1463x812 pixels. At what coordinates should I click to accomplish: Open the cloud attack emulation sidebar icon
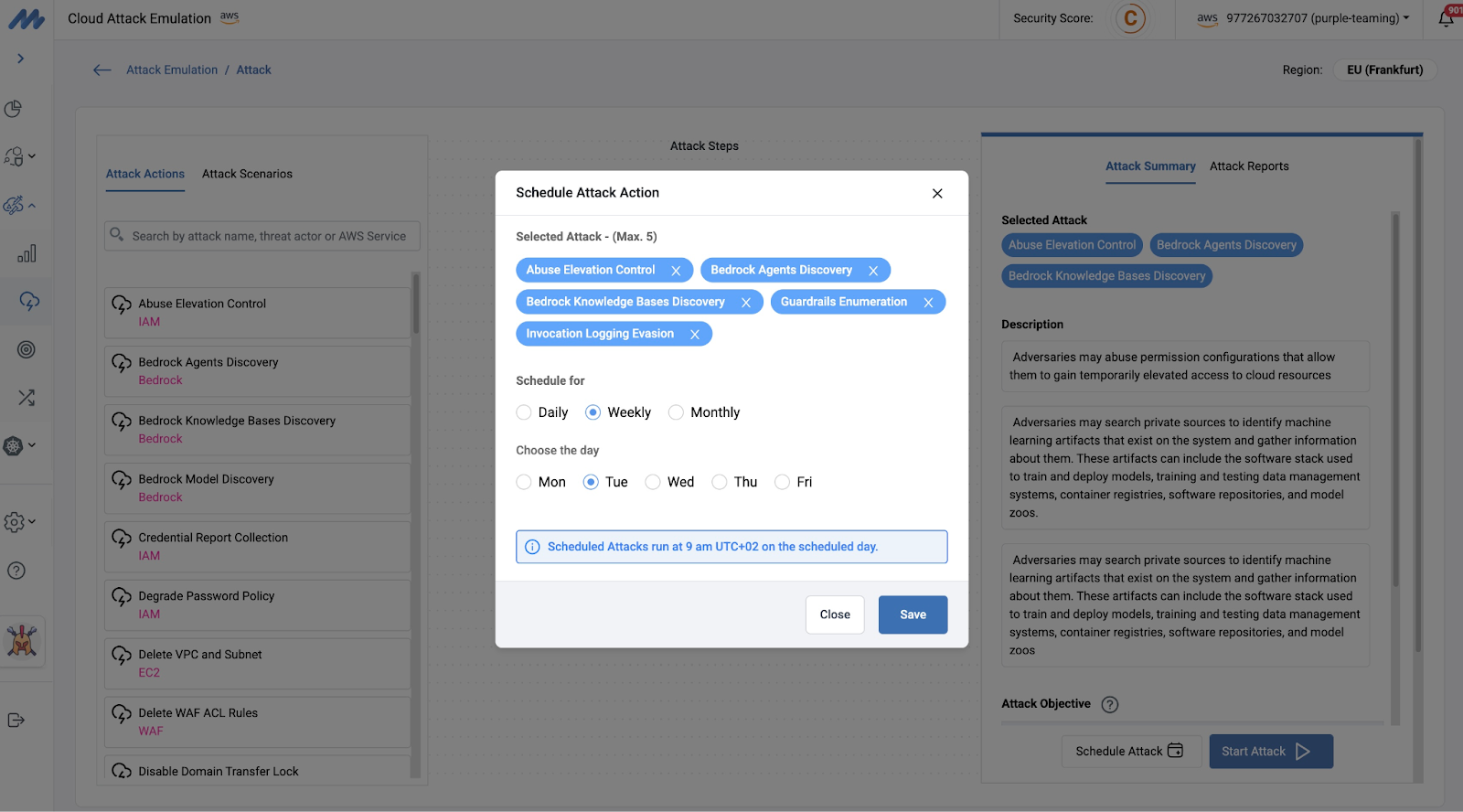point(28,301)
